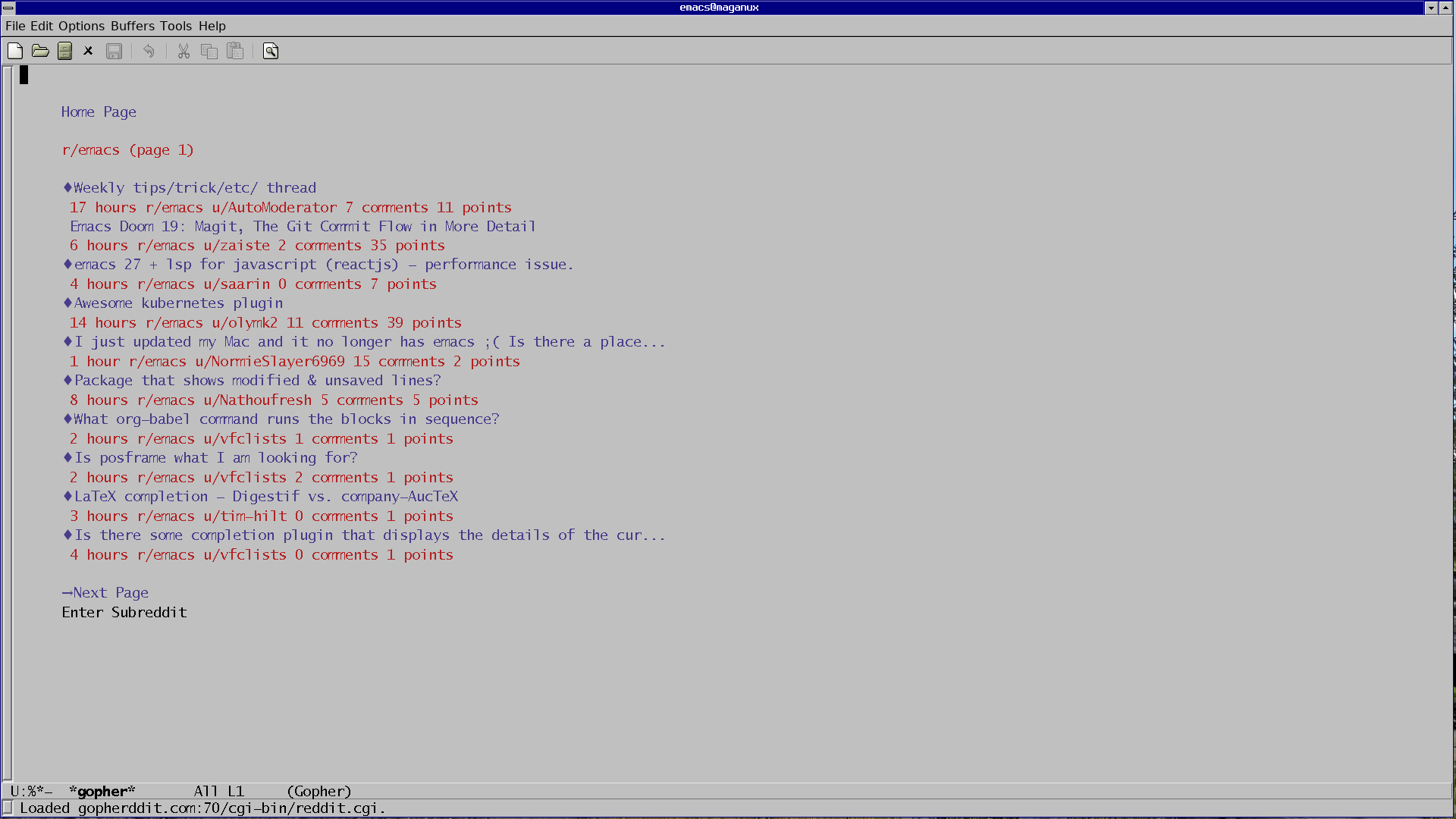Screen dimensions: 1456x819
Task: Open the Help menu
Action: coord(212,26)
